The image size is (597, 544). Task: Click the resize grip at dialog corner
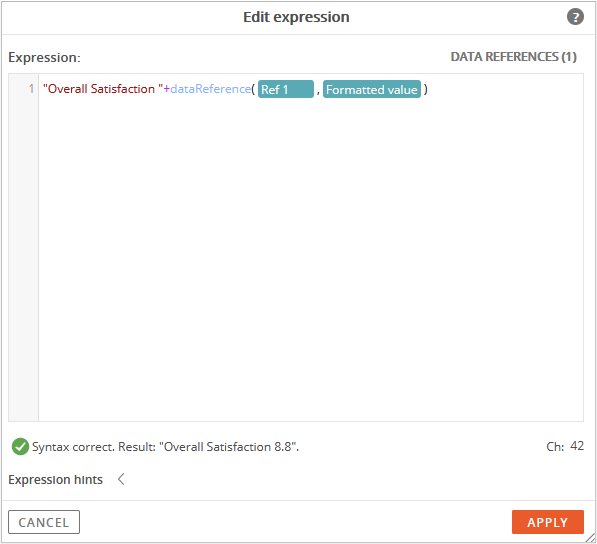click(x=590, y=537)
